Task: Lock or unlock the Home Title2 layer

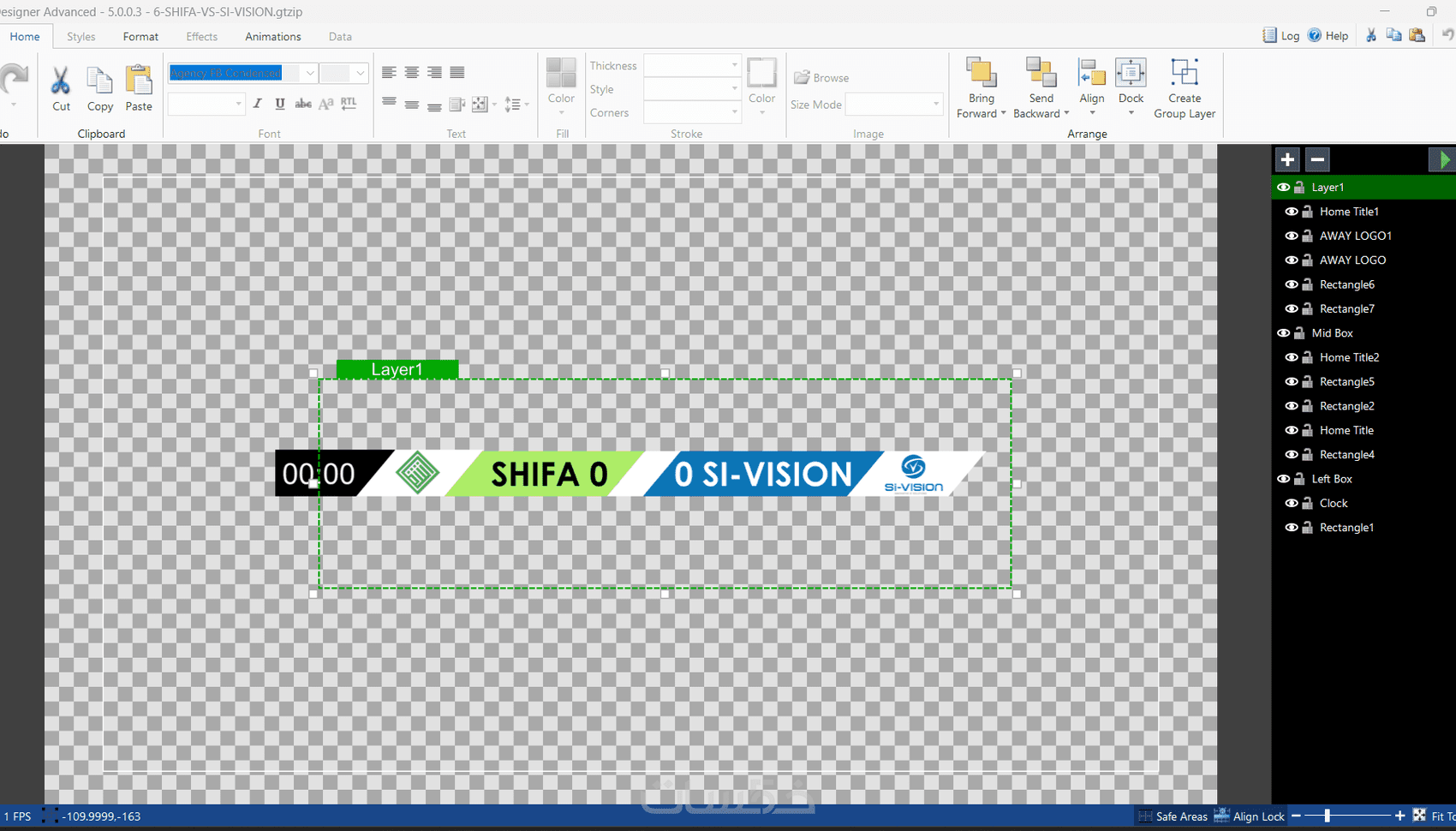Action: (1308, 357)
